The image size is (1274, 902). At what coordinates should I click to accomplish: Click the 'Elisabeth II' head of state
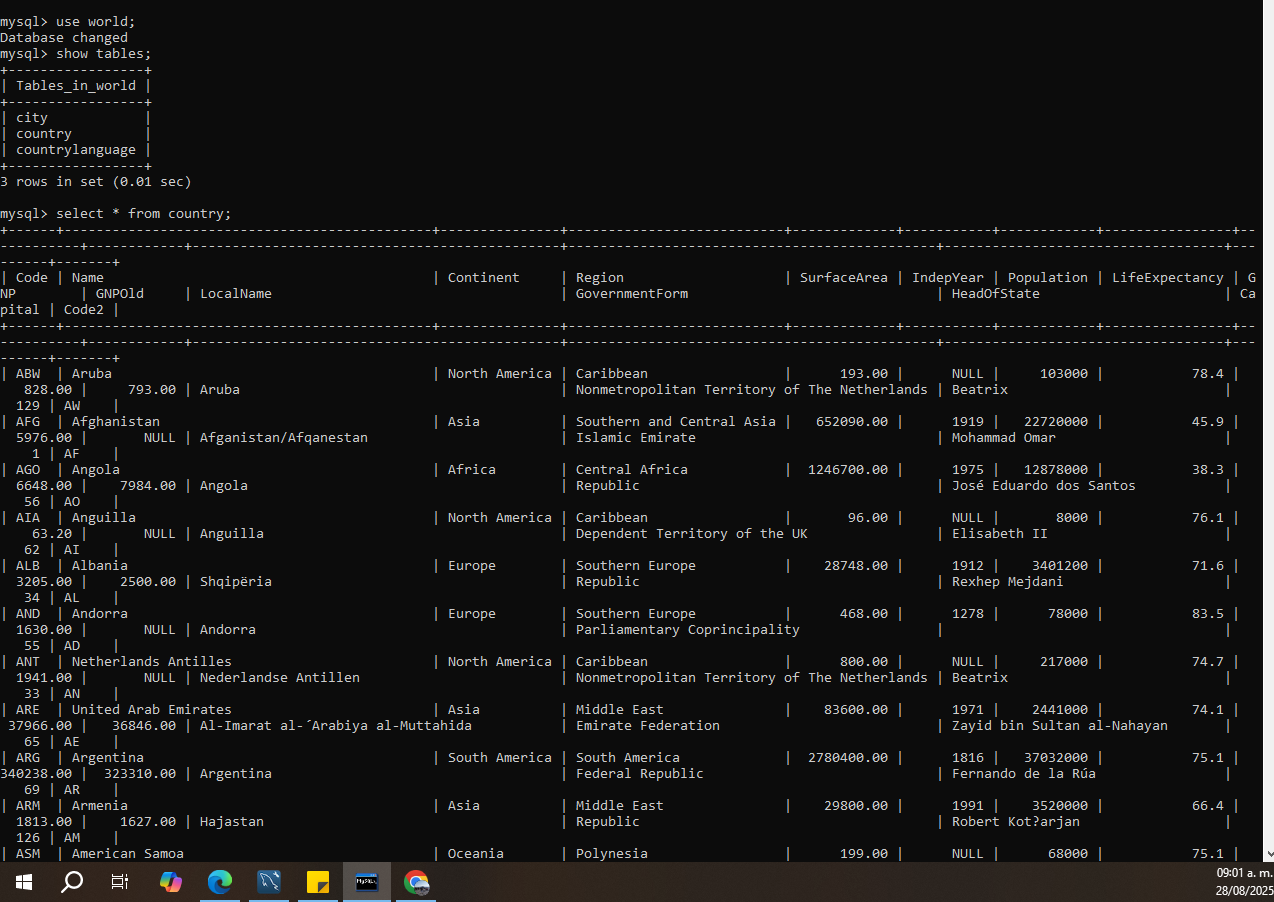1000,534
